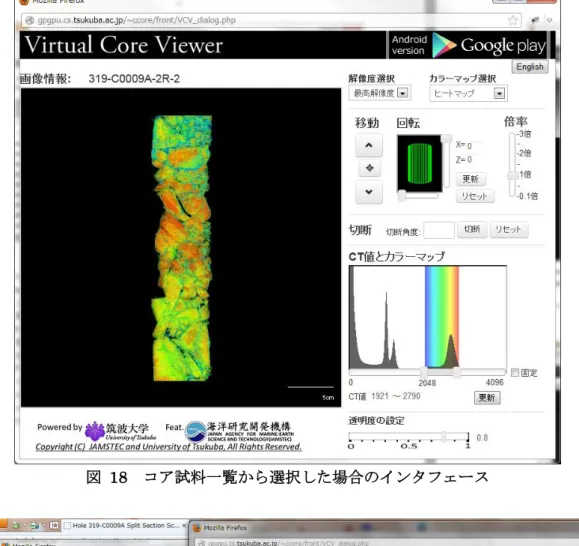Click the 更新 button under rotation X/Z values
579x546 pixels.
[x=470, y=179]
